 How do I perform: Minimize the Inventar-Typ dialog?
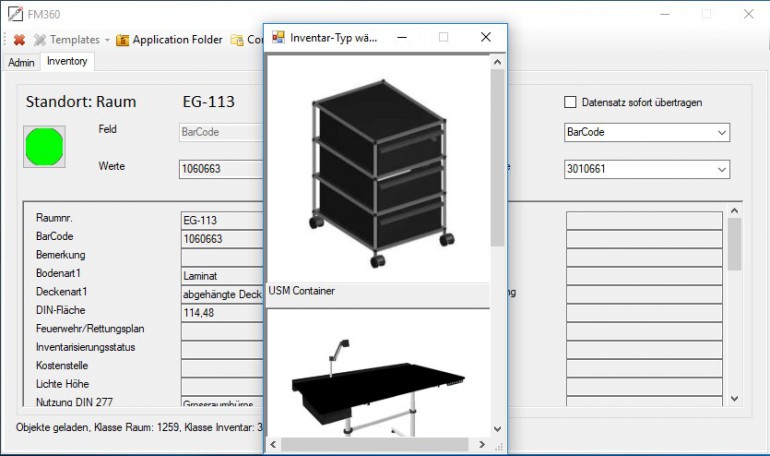click(402, 37)
